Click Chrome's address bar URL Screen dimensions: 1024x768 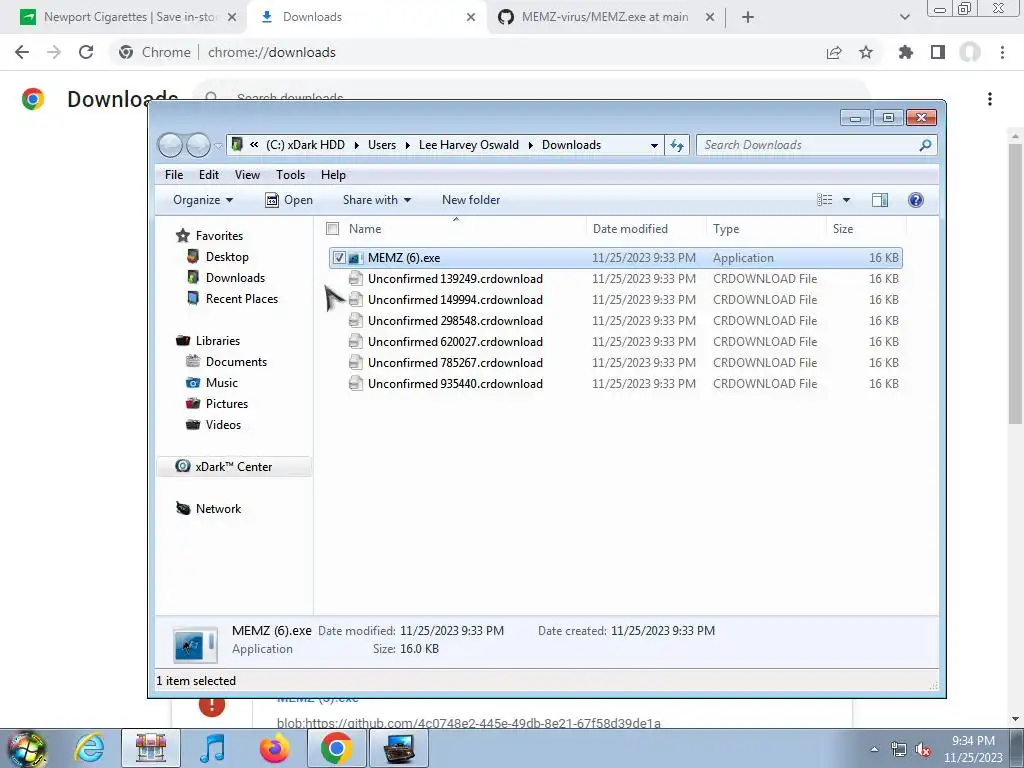(272, 52)
